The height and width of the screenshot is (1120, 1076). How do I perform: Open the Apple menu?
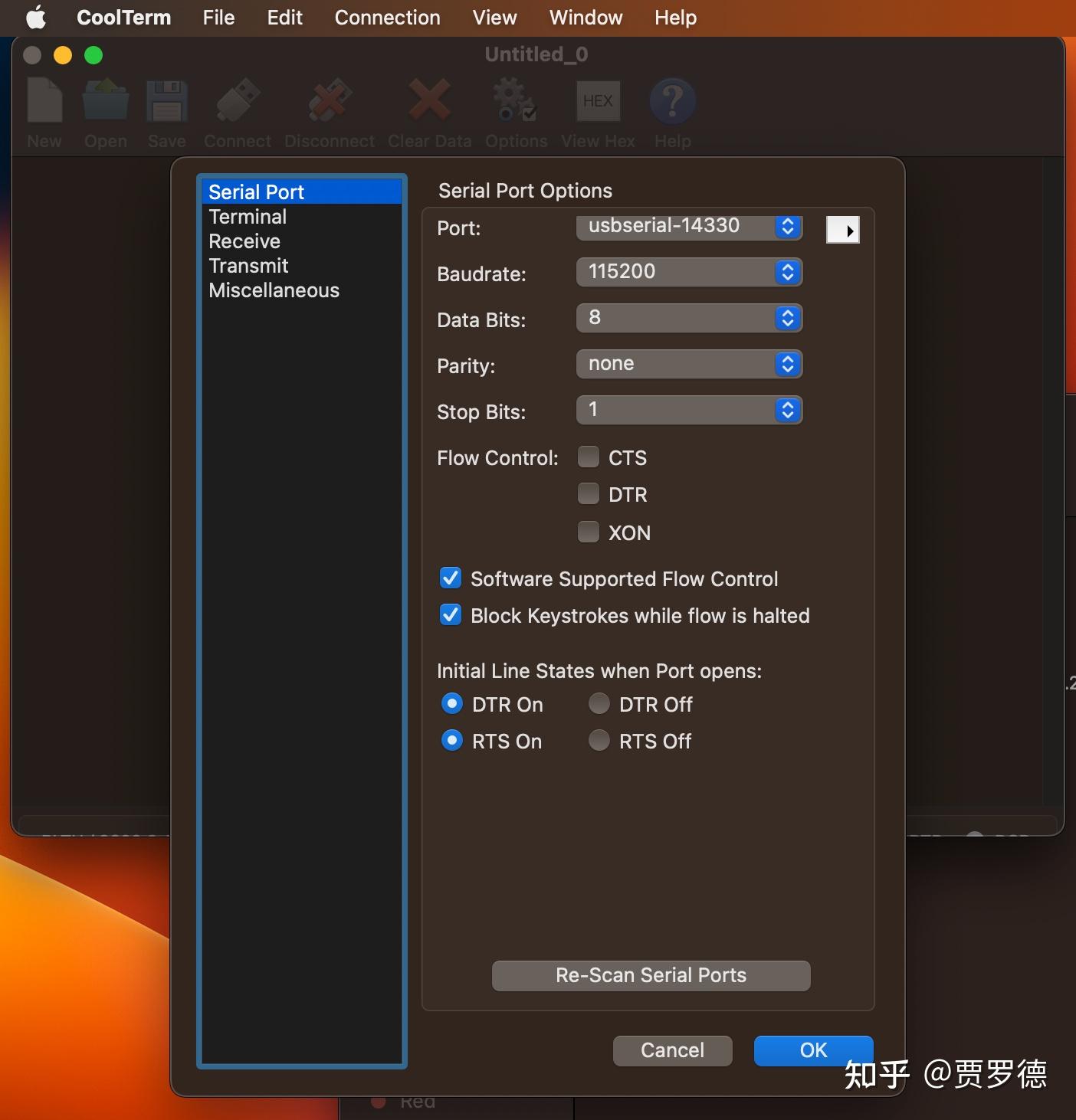pyautogui.click(x=36, y=18)
